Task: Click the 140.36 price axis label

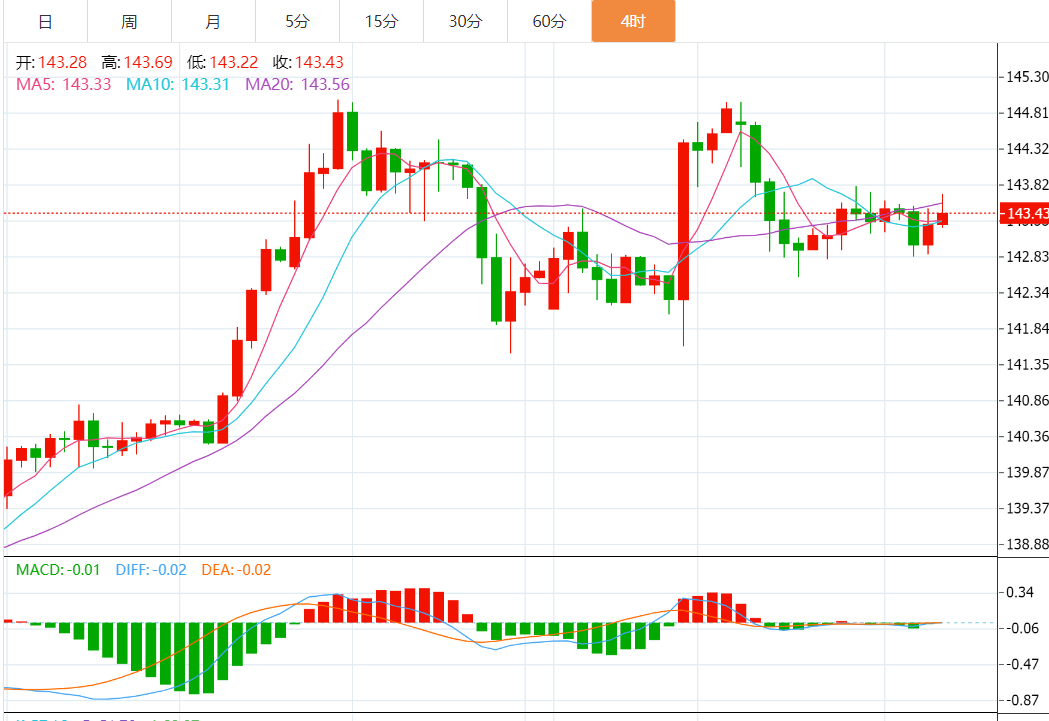Action: pyautogui.click(x=1027, y=436)
